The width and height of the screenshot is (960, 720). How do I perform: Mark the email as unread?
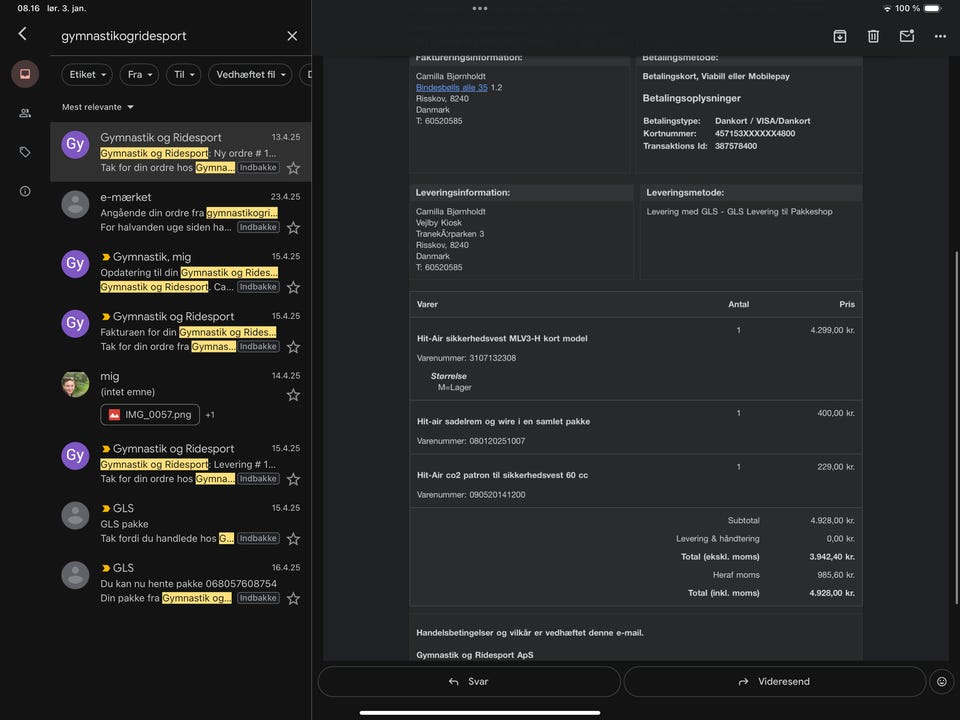coord(907,36)
